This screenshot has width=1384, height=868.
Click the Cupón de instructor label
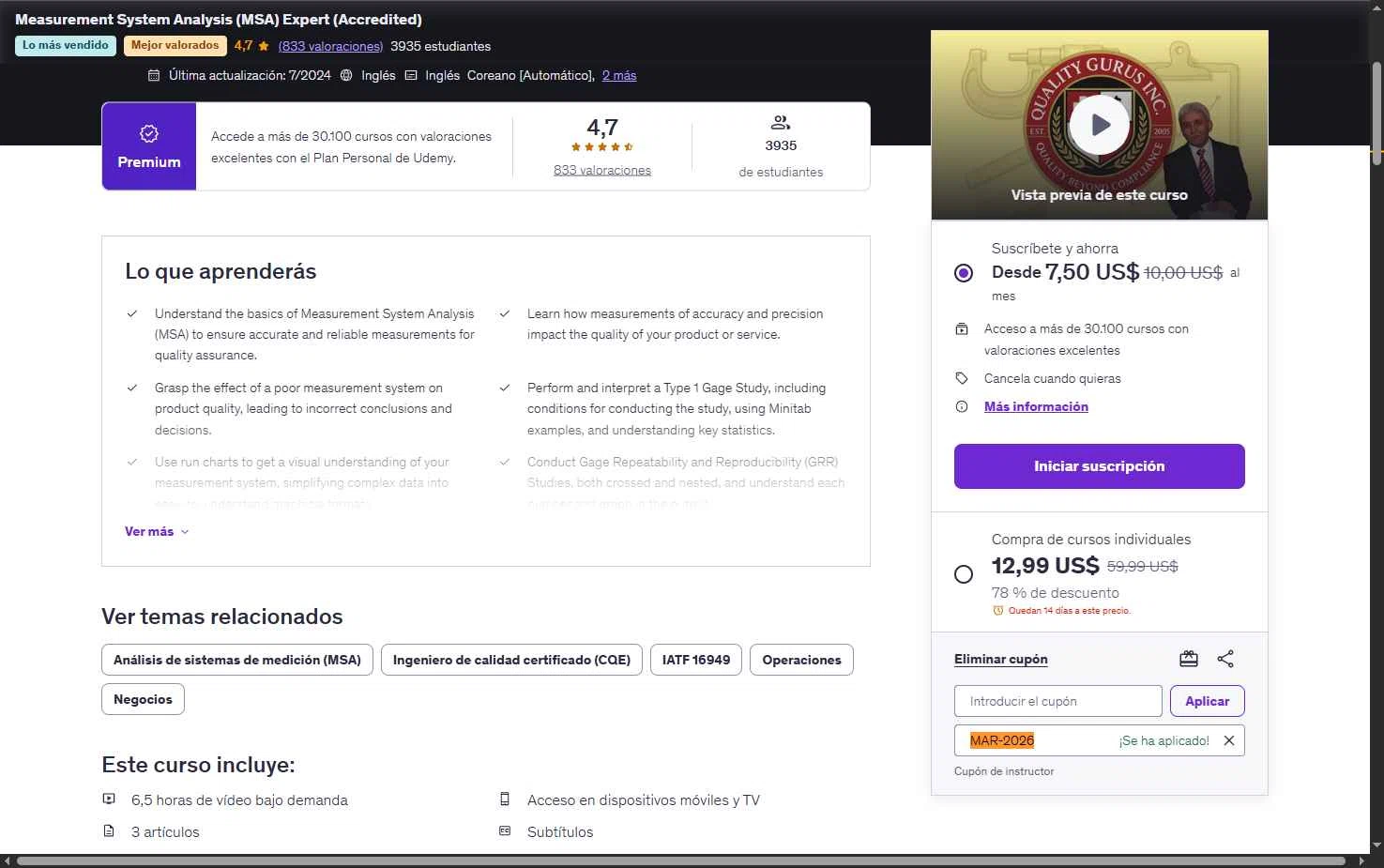point(1004,771)
